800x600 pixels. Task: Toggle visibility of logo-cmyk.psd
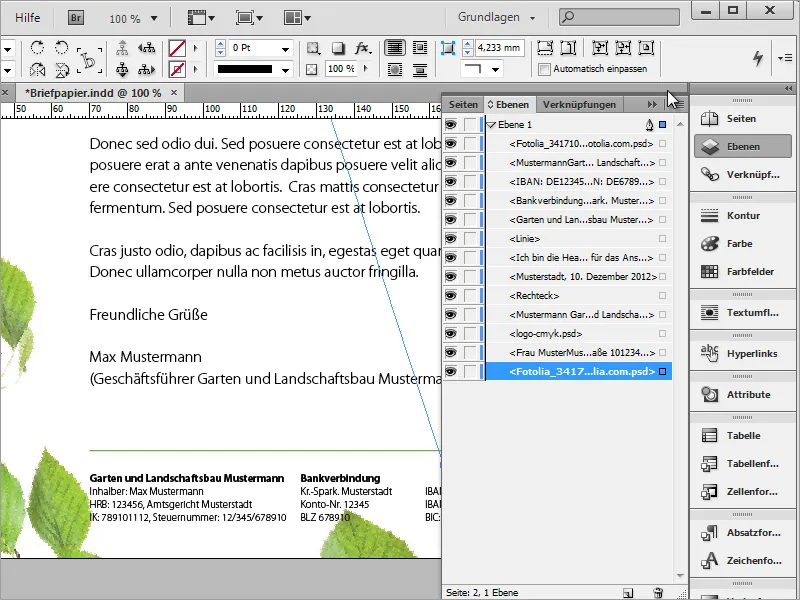[451, 333]
